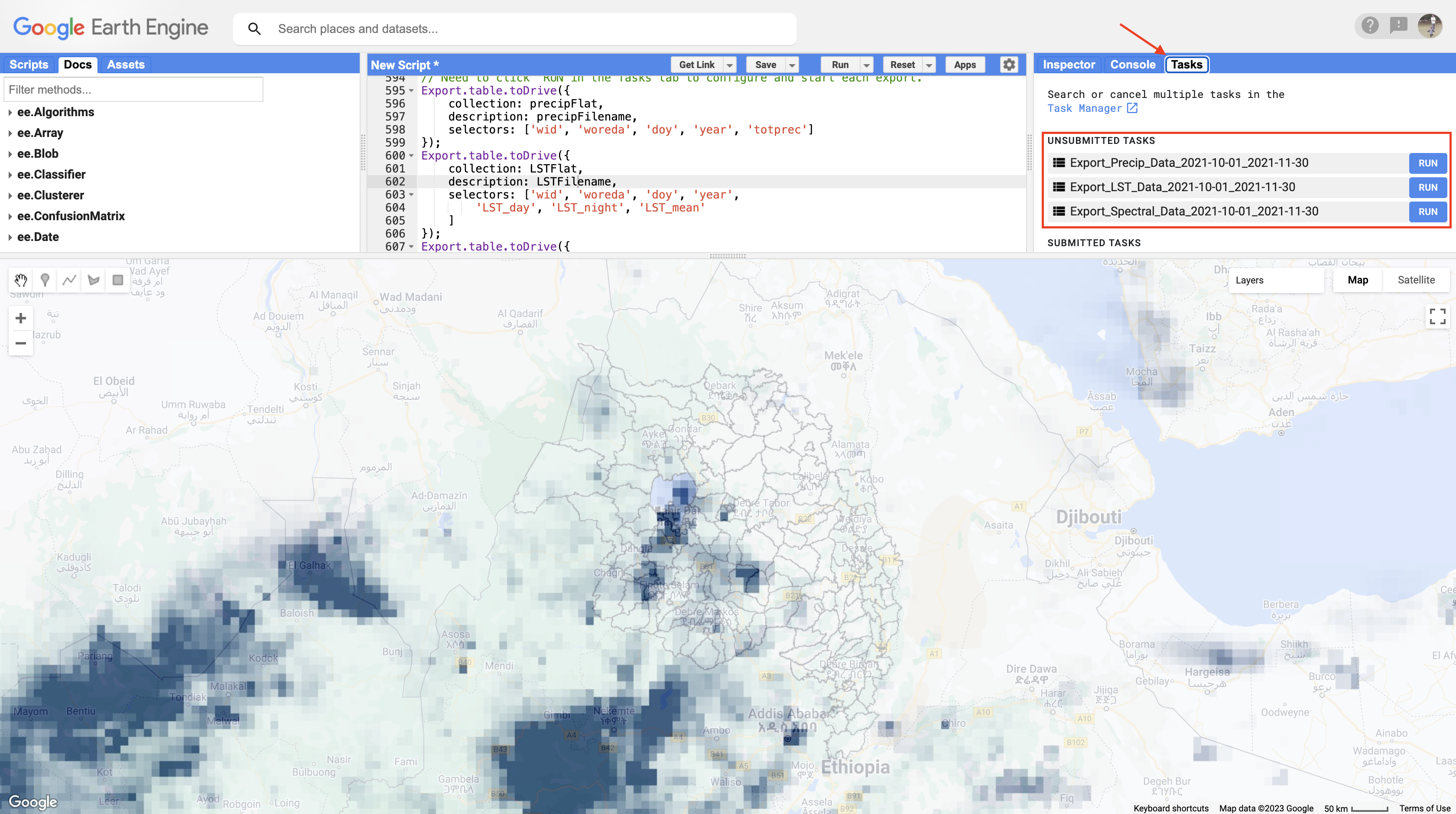This screenshot has width=1456, height=814.
Task: Open Task Manager via external link icon
Action: (1133, 108)
